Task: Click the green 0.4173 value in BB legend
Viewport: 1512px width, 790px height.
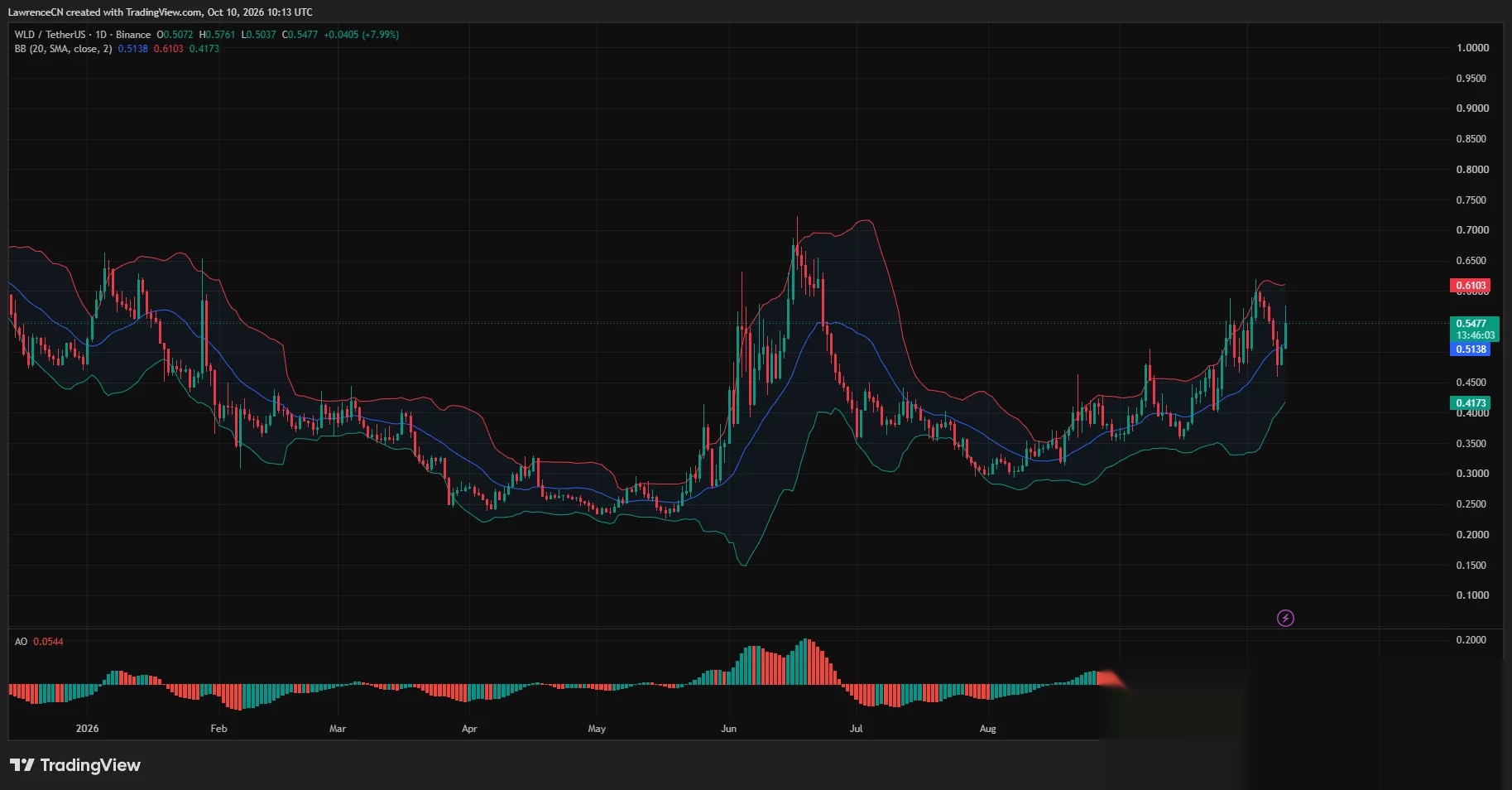Action: pyautogui.click(x=204, y=49)
